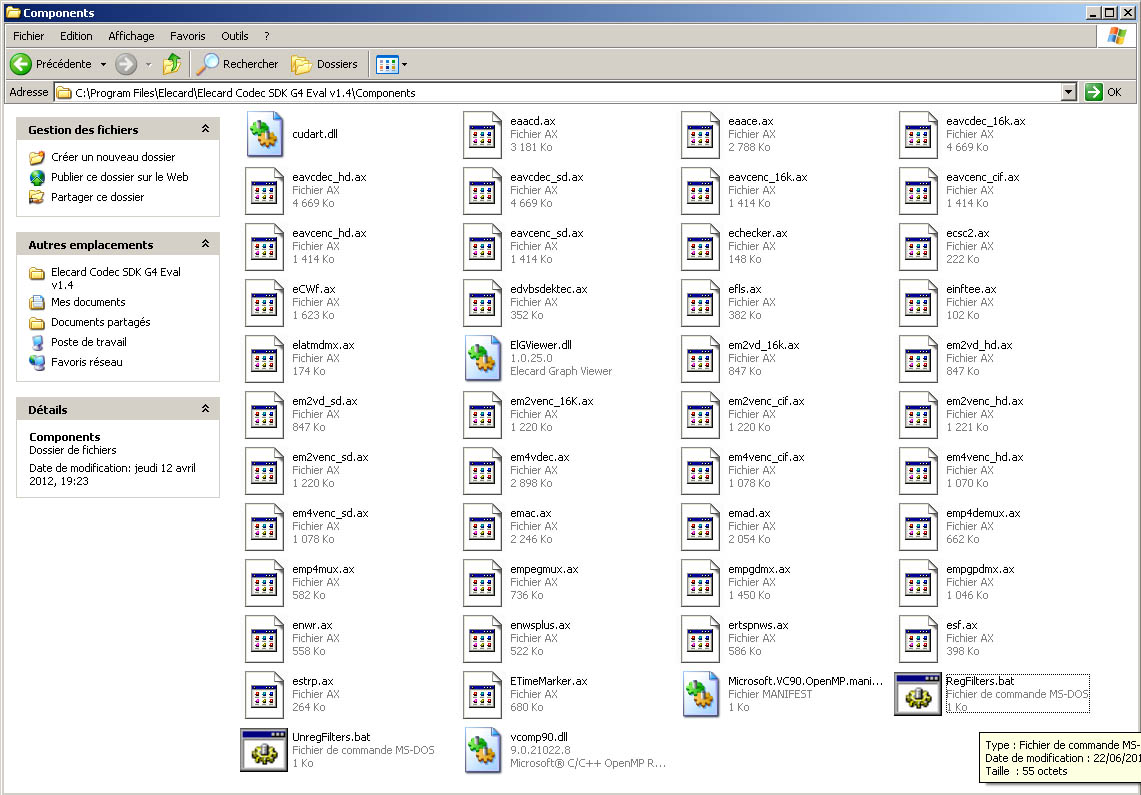This screenshot has height=795, width=1141.
Task: Click the file name elatmdmx.ax
Action: [323, 345]
